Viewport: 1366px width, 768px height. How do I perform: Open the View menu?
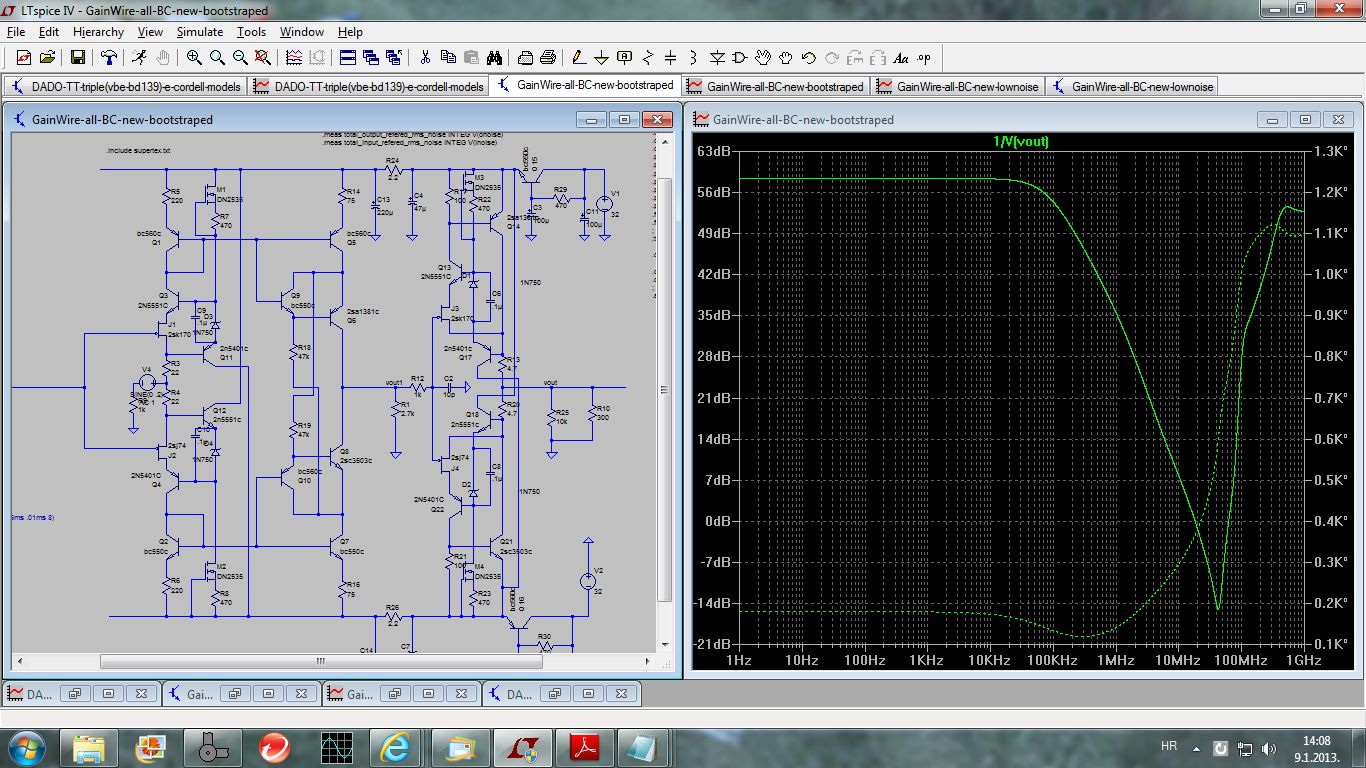[x=150, y=32]
